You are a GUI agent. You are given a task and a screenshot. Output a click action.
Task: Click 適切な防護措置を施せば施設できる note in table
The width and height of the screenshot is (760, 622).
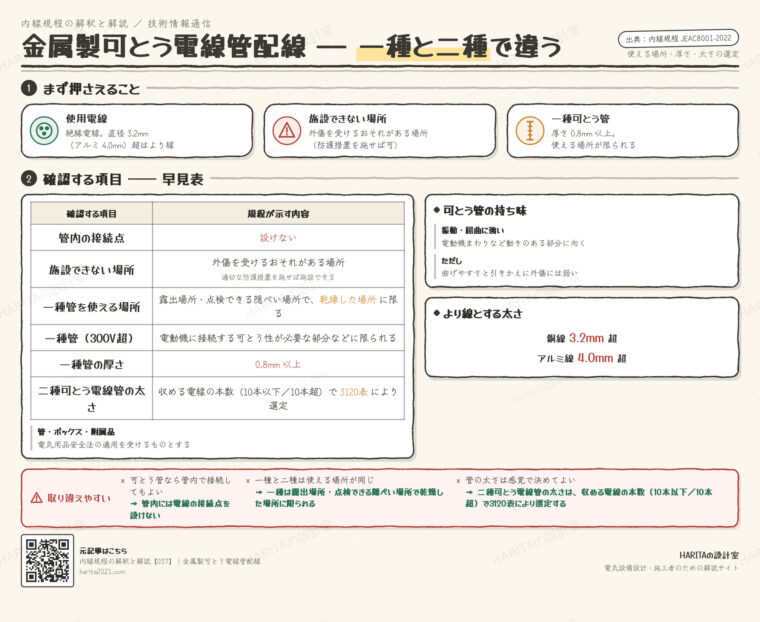[x=278, y=277]
